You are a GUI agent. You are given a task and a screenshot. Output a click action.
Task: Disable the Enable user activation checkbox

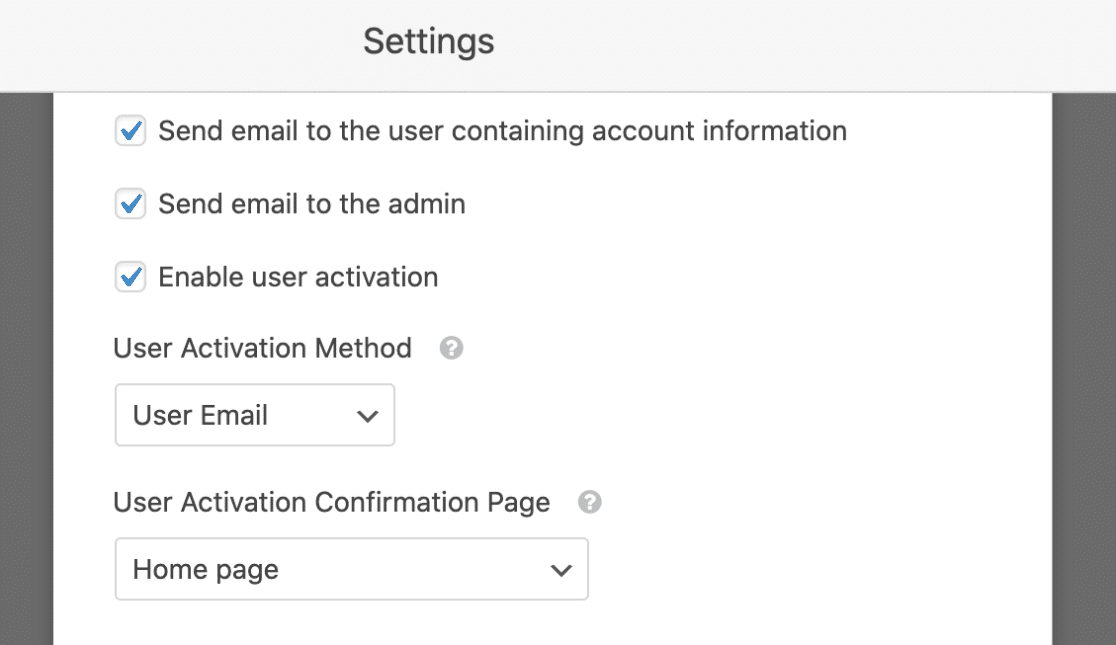click(130, 277)
